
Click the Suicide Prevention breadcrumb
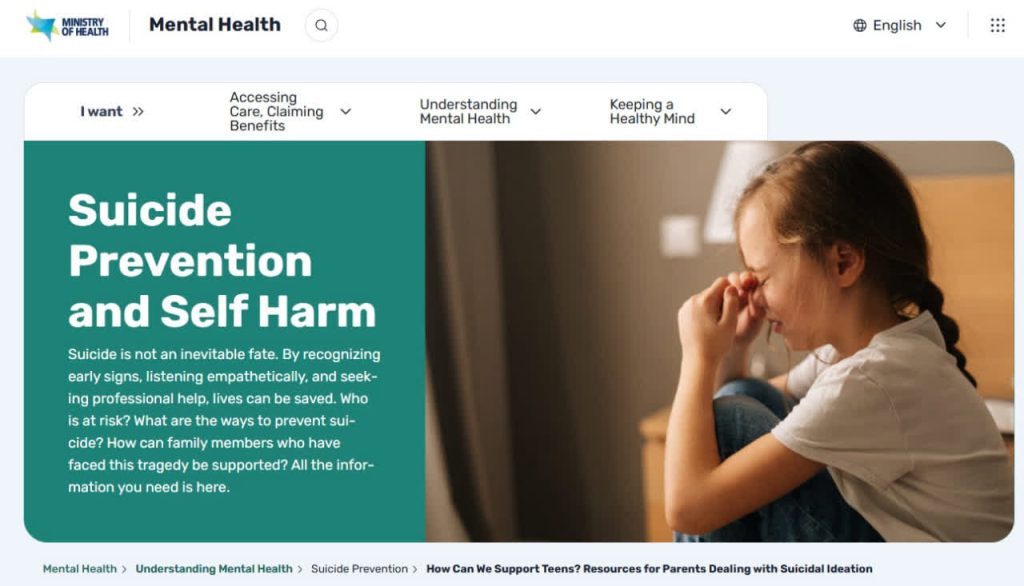click(359, 569)
